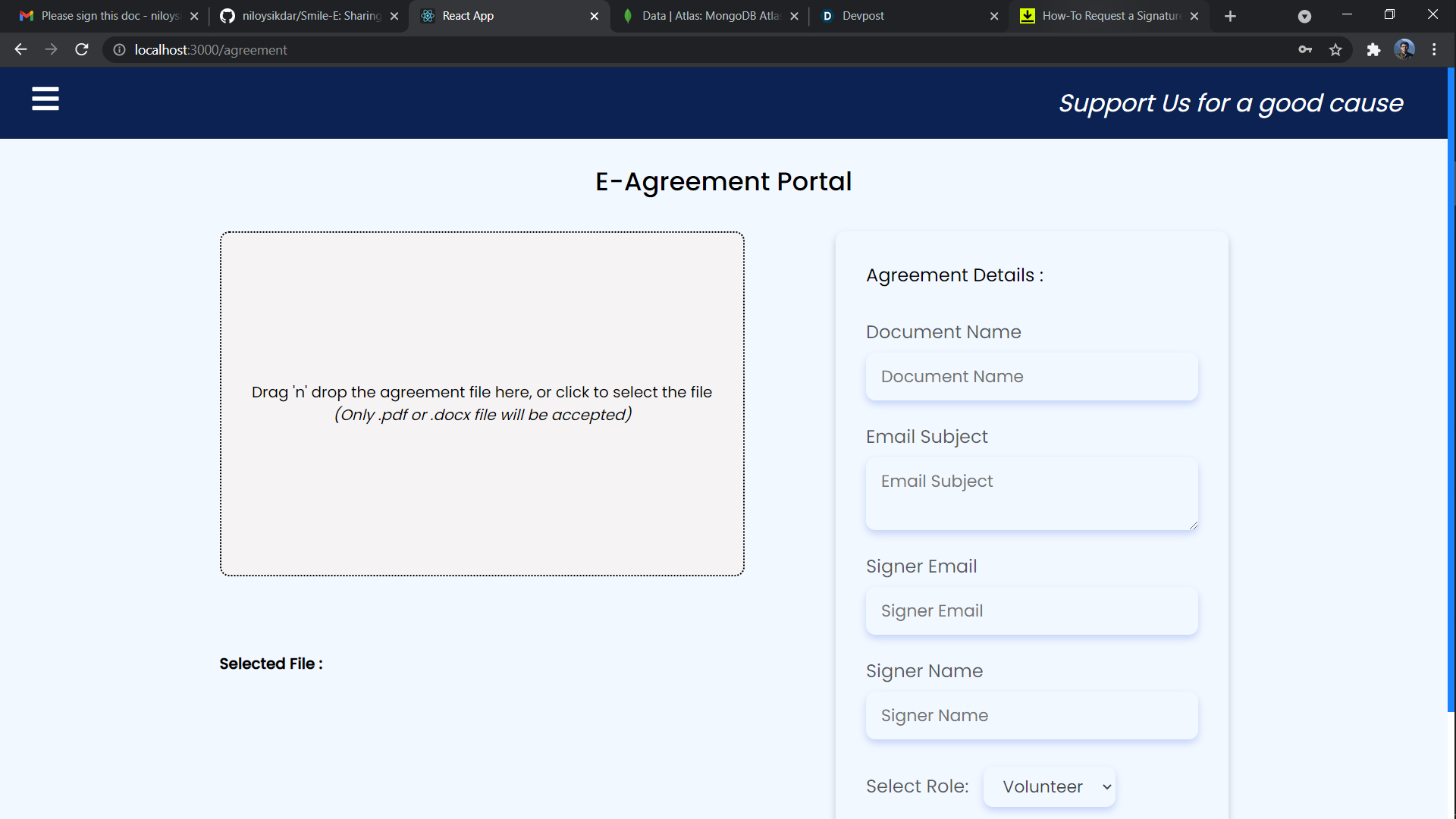Open new tab with plus icon
The width and height of the screenshot is (1456, 819).
tap(1230, 16)
